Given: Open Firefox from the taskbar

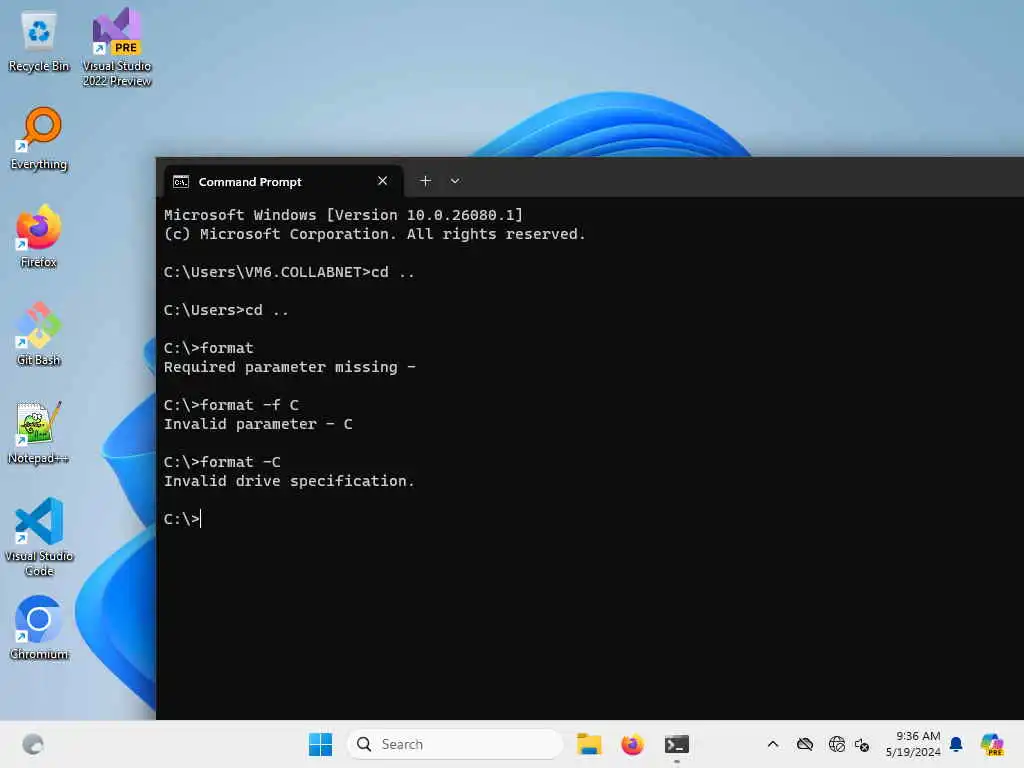Looking at the screenshot, I should pos(632,744).
